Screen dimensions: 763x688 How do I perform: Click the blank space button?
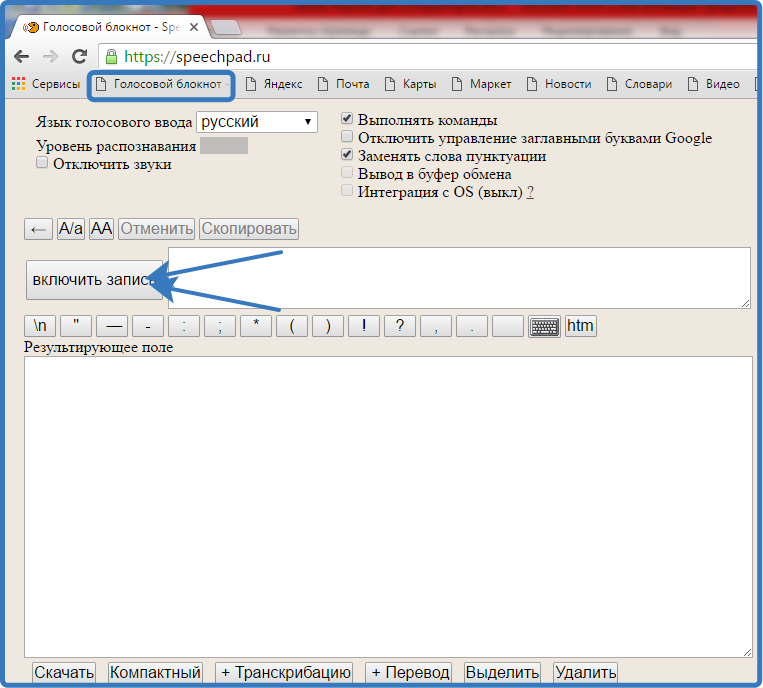[508, 326]
